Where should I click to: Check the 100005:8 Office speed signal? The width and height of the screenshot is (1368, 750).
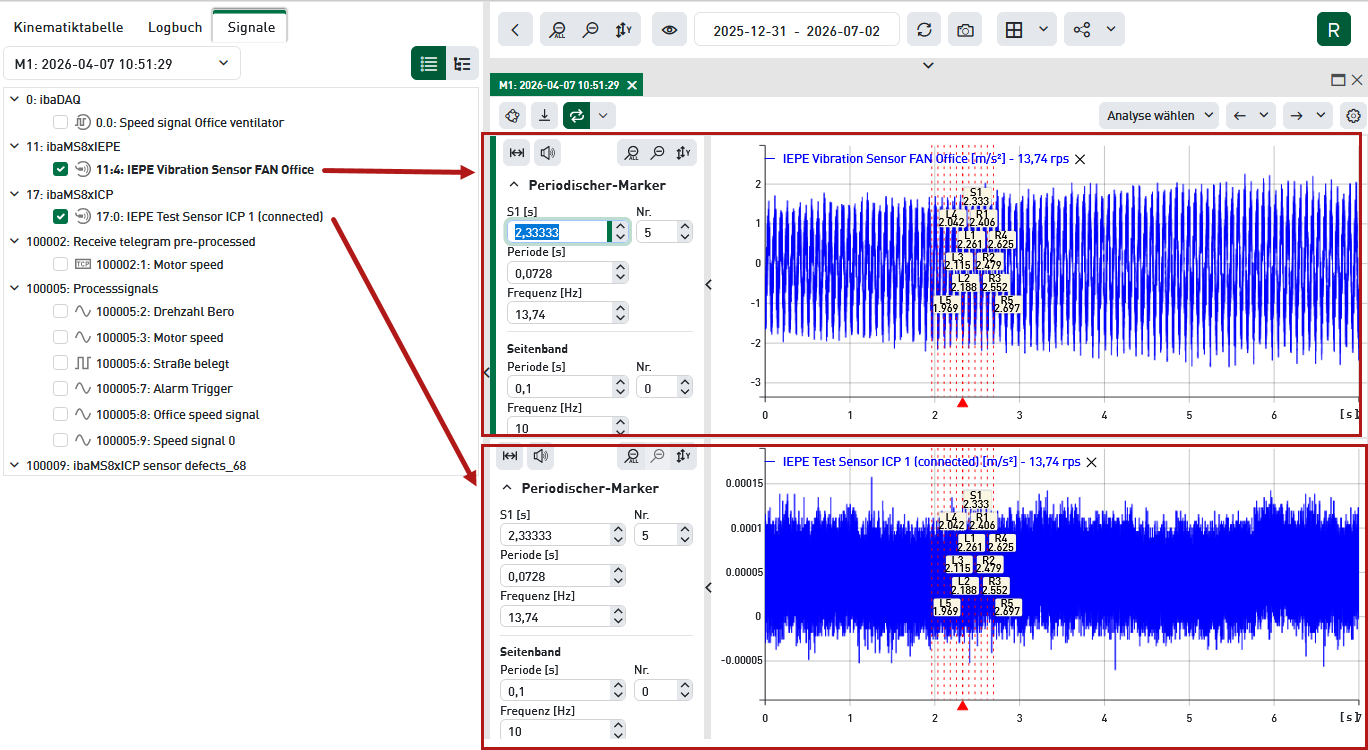(60, 415)
